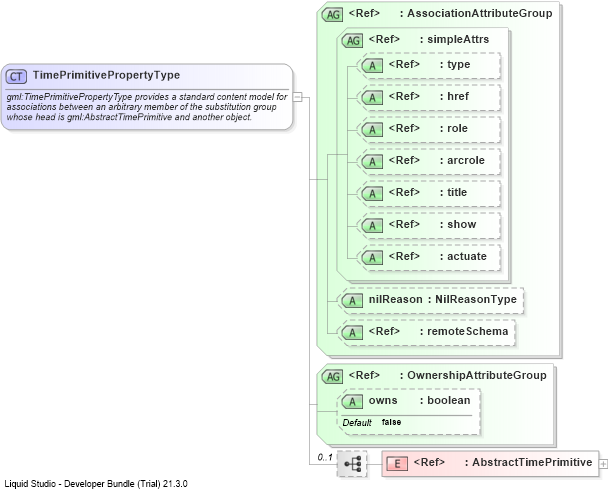Click the ': title' attribute name
This screenshot has height=489, width=608.
(x=453, y=192)
